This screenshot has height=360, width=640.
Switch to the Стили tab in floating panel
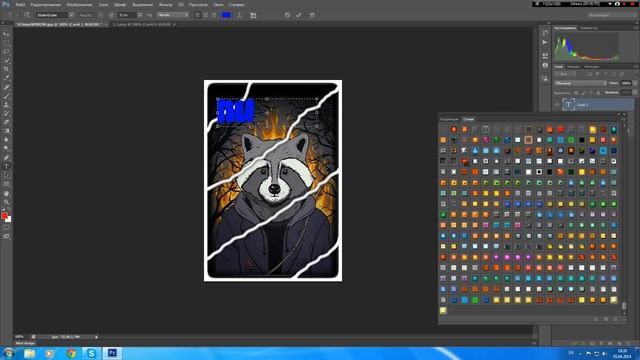[x=469, y=119]
